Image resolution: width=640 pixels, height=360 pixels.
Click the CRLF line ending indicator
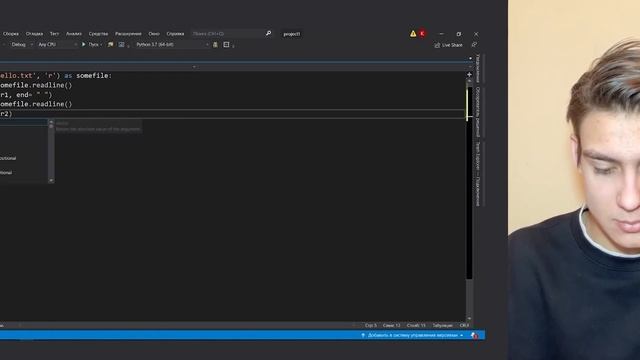[464, 325]
